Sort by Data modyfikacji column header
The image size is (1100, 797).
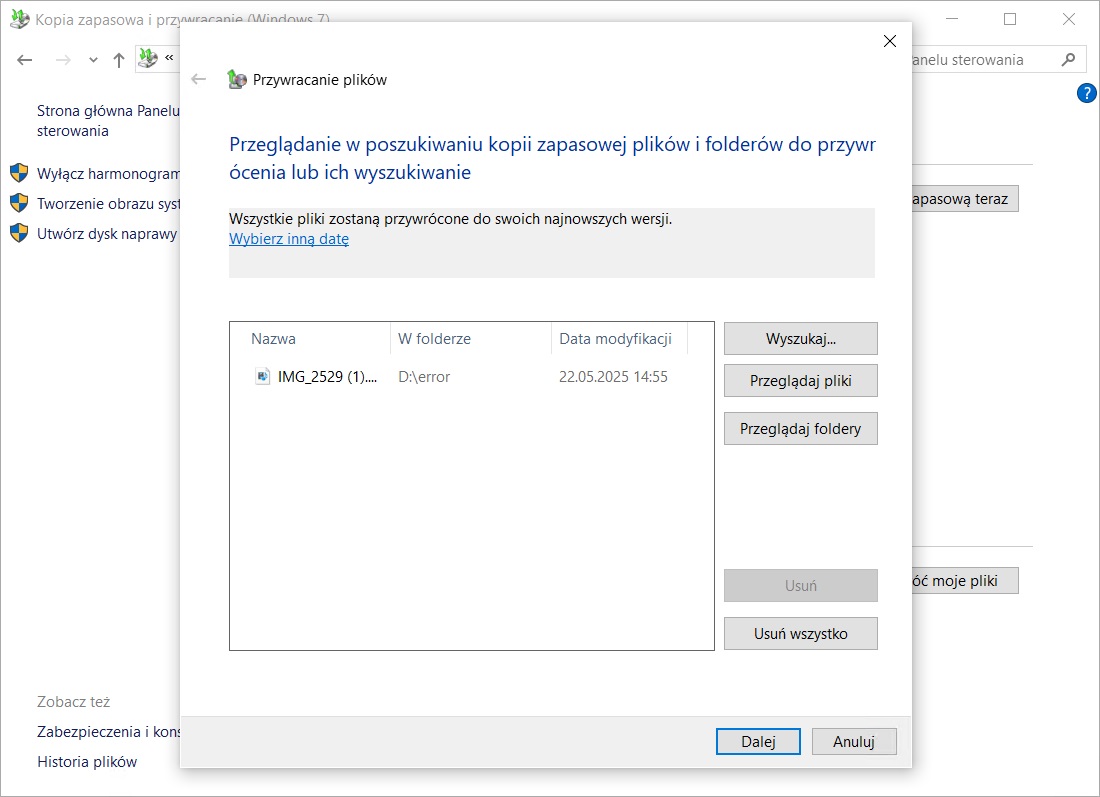(615, 339)
